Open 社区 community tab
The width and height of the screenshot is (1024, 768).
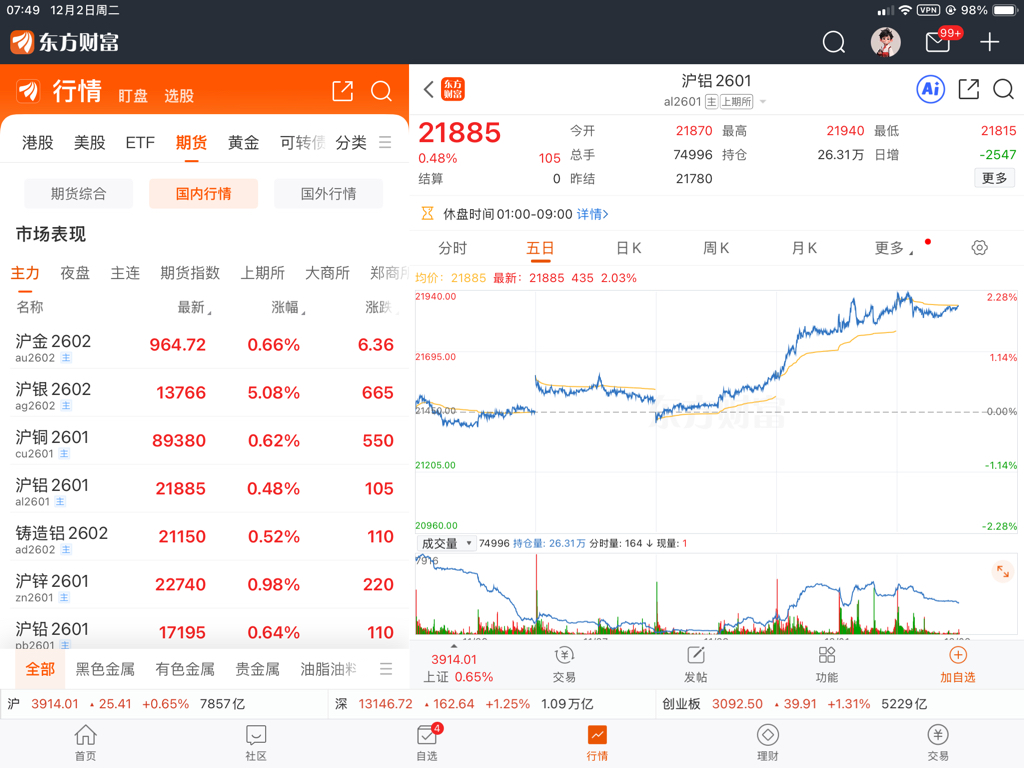tap(256, 743)
